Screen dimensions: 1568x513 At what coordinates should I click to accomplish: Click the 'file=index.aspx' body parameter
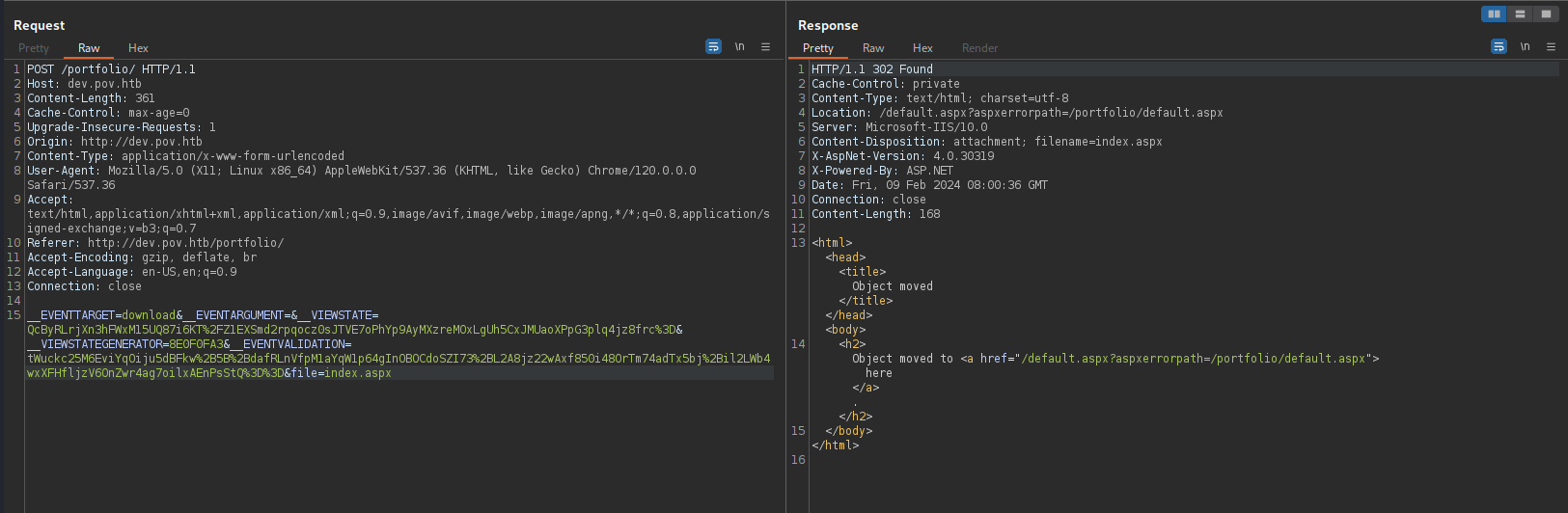[341, 373]
